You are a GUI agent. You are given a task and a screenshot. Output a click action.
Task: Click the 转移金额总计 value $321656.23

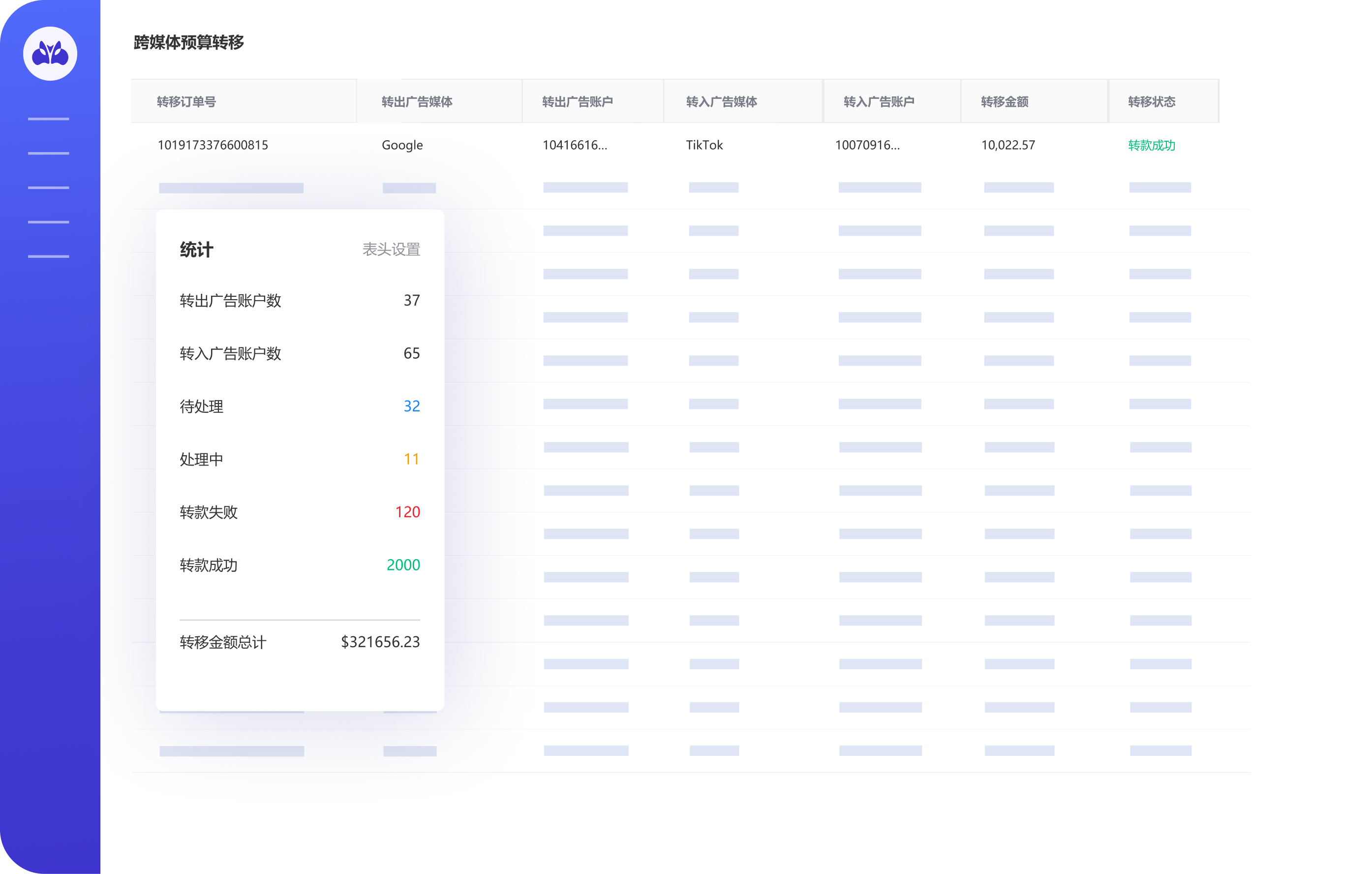[380, 642]
